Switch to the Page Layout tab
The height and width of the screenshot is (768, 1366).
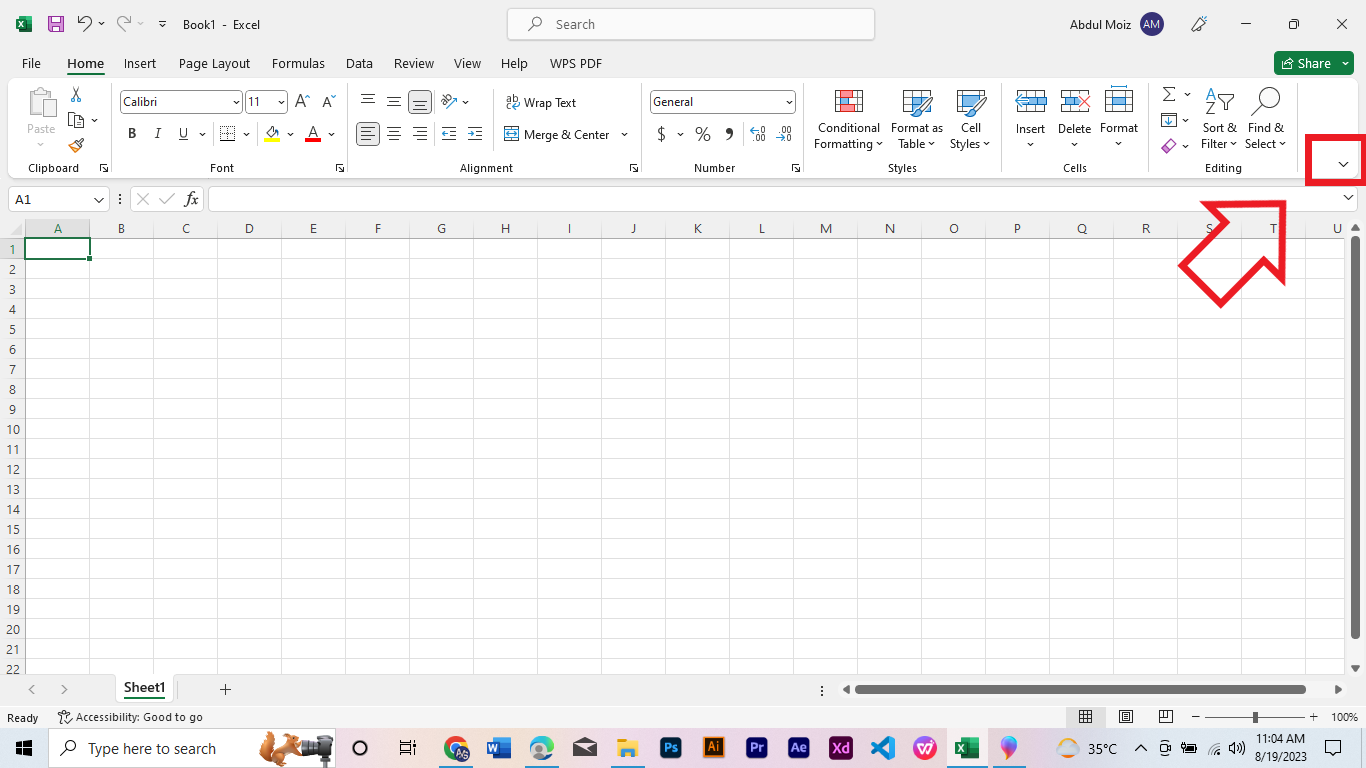coord(214,63)
